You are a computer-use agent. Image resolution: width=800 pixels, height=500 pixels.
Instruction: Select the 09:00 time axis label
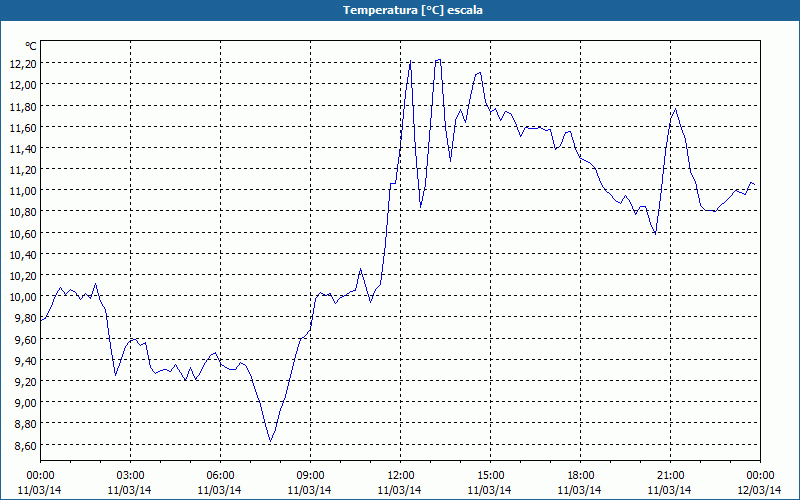(x=310, y=475)
